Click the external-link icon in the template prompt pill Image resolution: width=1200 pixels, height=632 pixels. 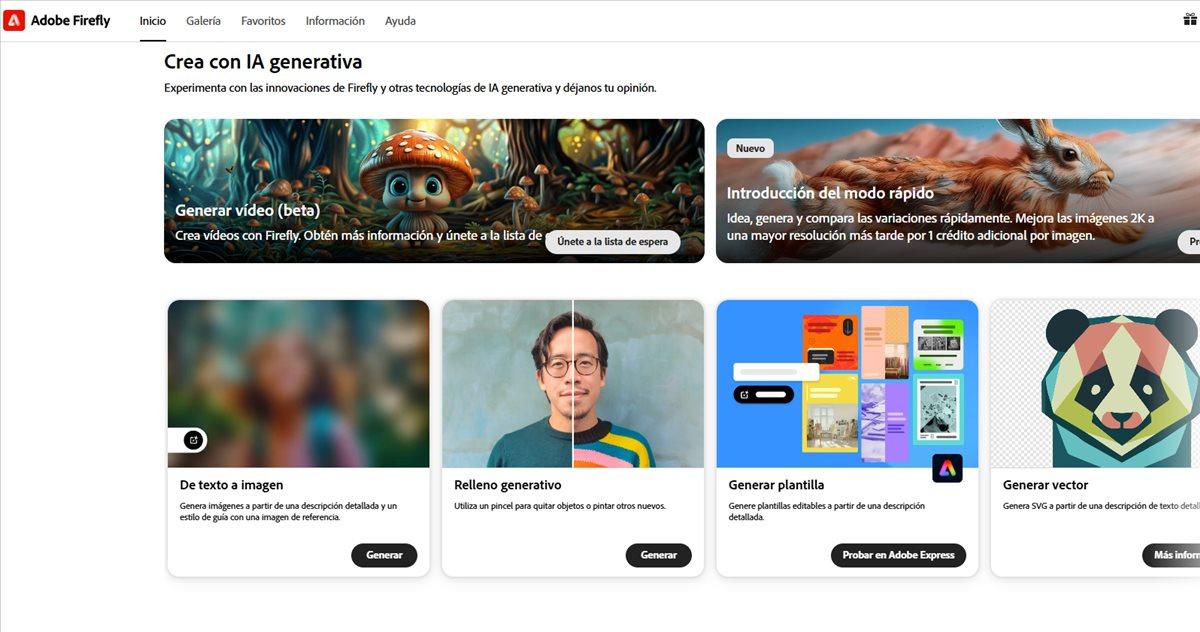pyautogui.click(x=745, y=395)
